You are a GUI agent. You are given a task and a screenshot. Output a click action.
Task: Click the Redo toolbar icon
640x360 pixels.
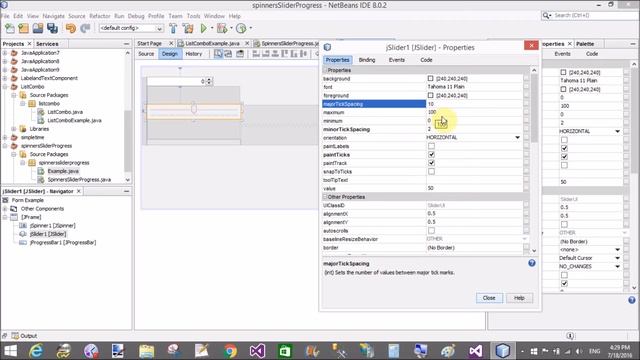click(85, 28)
